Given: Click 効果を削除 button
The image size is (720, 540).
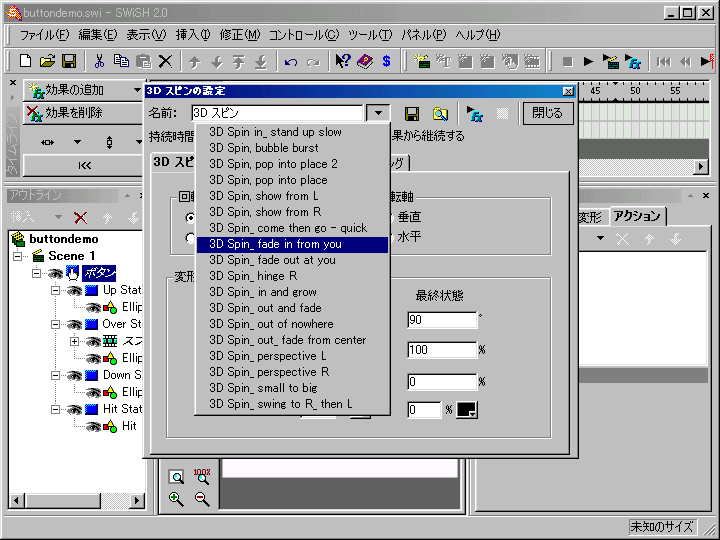Looking at the screenshot, I should 83,113.
